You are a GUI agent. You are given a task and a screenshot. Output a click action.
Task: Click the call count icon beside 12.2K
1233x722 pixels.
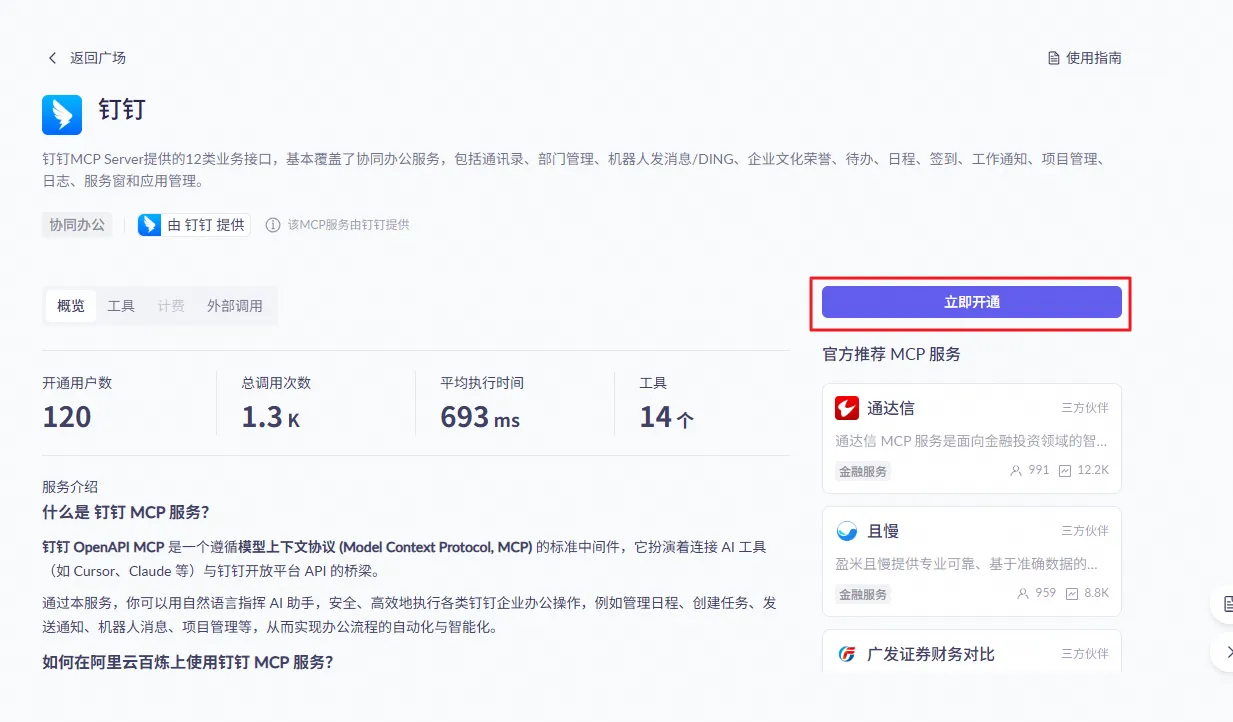[x=1066, y=470]
